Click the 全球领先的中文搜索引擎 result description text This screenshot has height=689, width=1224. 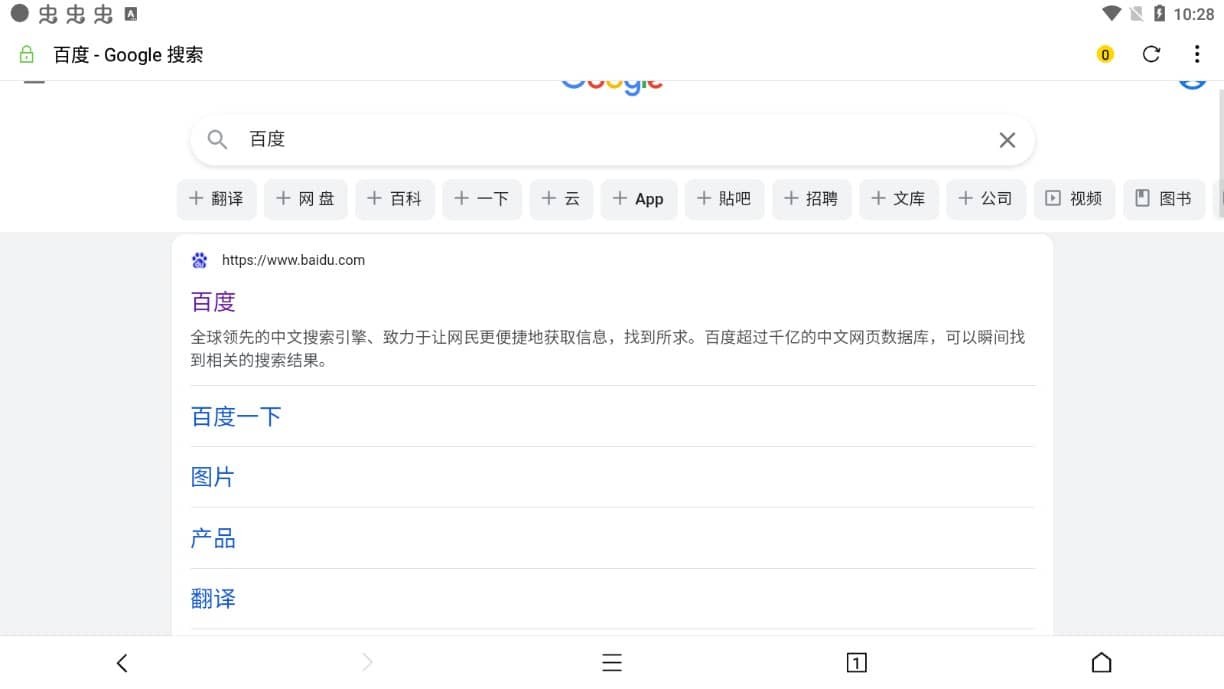point(607,349)
